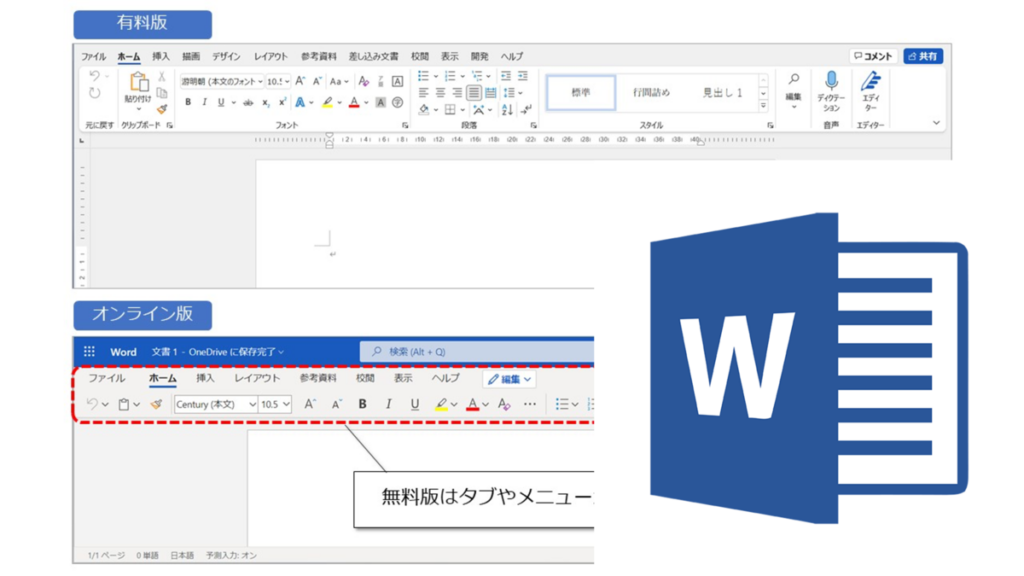The height and width of the screenshot is (576, 1024).
Task: Toggle Italic in the Word Online toolbar
Action: [x=388, y=404]
